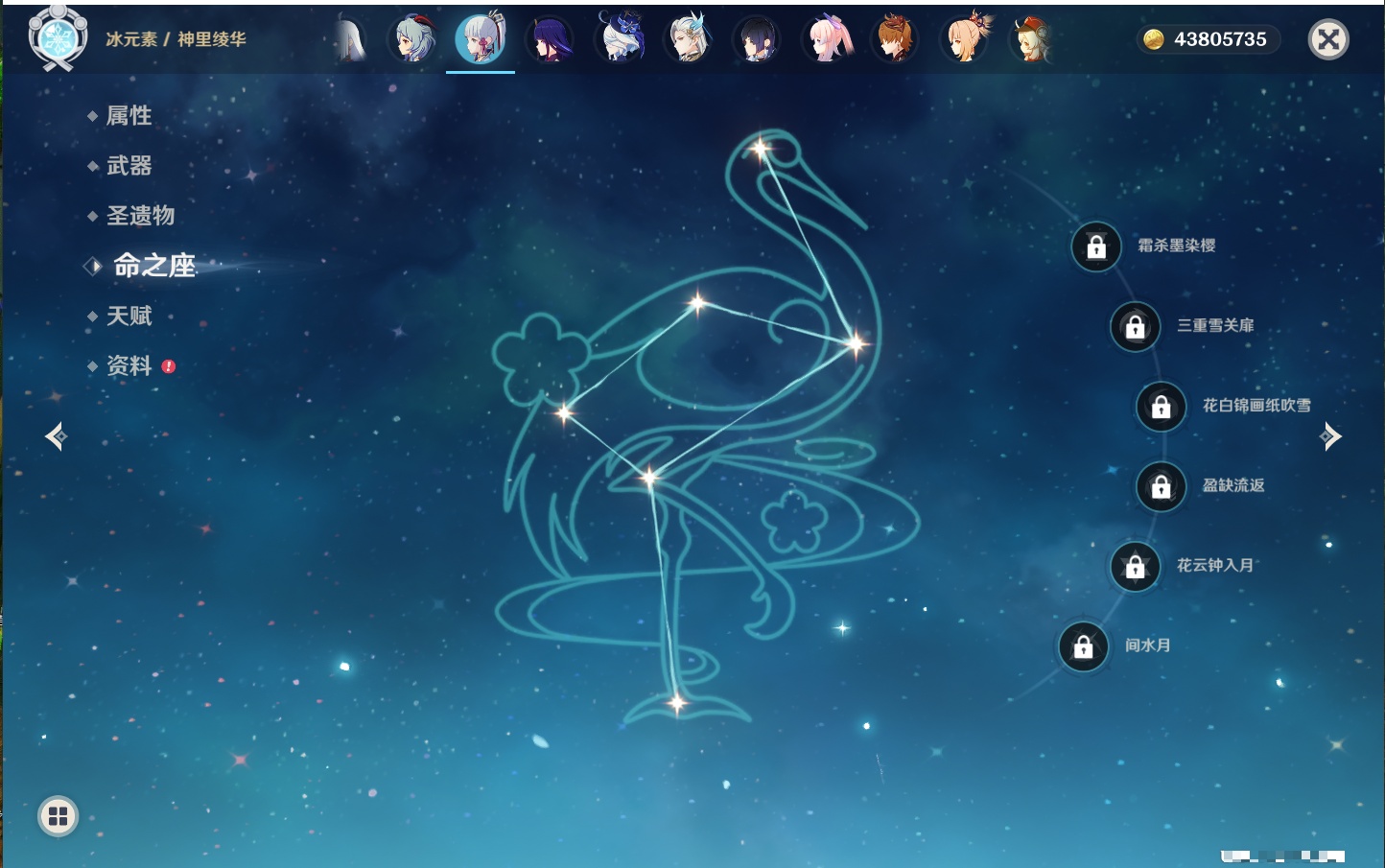Go to the 武器 weapon section
Screen dimensions: 1385x868
point(129,166)
